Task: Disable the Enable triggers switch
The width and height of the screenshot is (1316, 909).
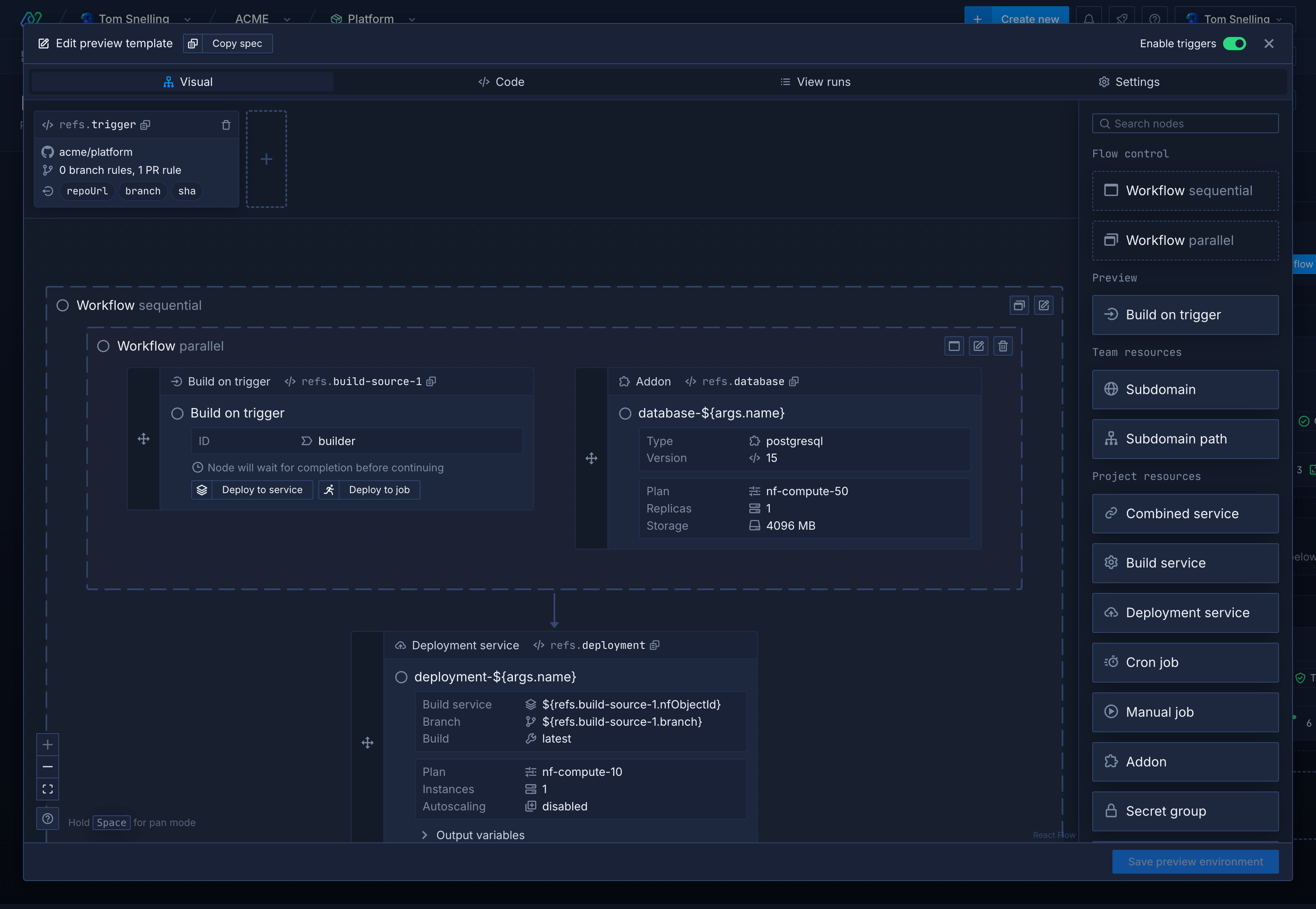Action: [1234, 44]
